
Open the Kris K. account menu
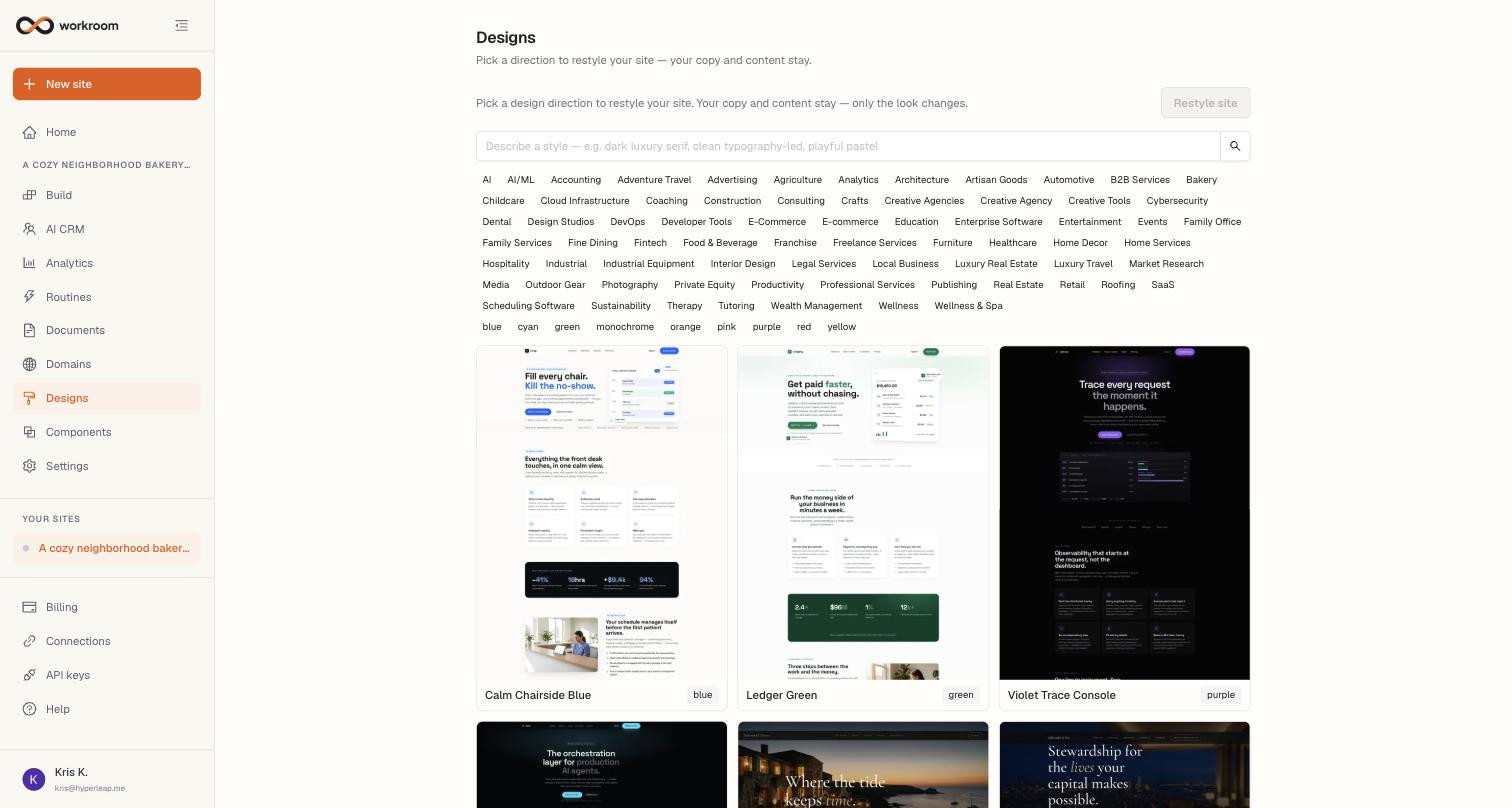click(107, 779)
